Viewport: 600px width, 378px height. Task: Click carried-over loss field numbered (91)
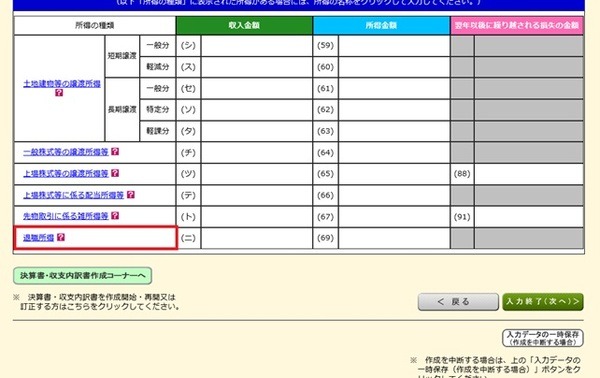(x=529, y=217)
